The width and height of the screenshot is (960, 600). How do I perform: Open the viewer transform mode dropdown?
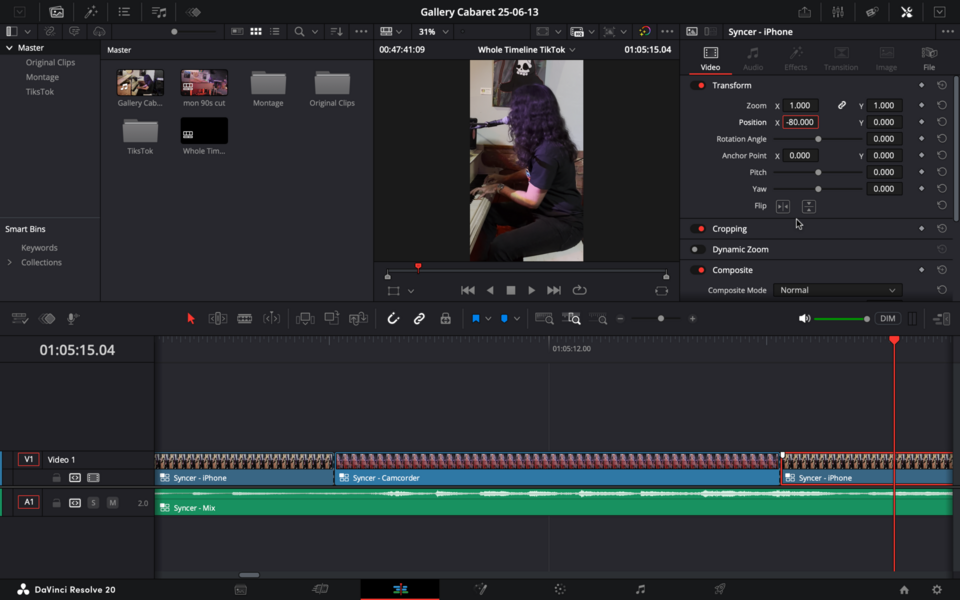(411, 291)
